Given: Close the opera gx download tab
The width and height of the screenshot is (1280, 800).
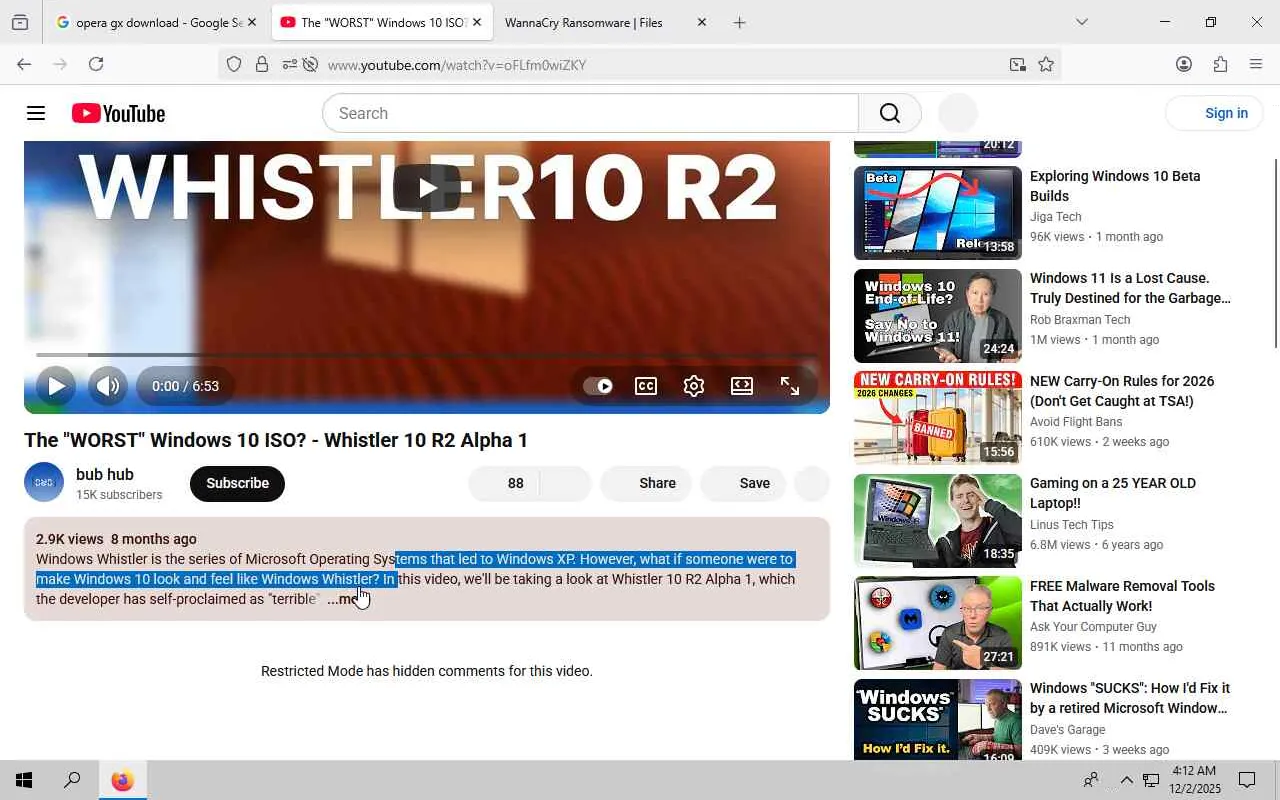Looking at the screenshot, I should [251, 22].
